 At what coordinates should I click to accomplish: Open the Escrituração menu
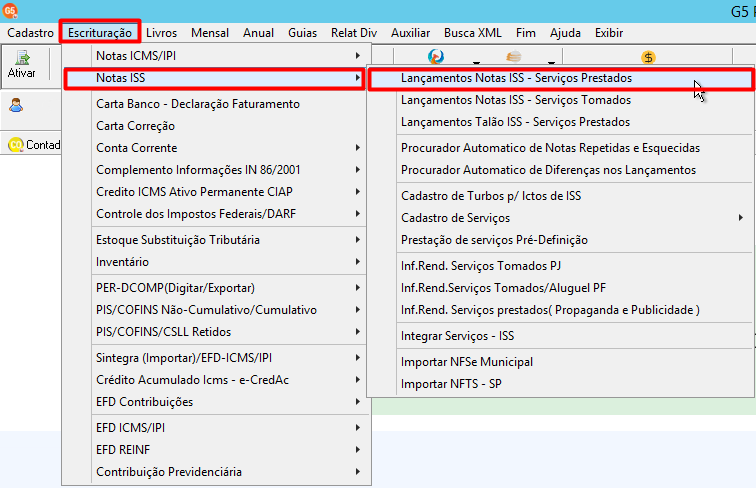click(100, 33)
